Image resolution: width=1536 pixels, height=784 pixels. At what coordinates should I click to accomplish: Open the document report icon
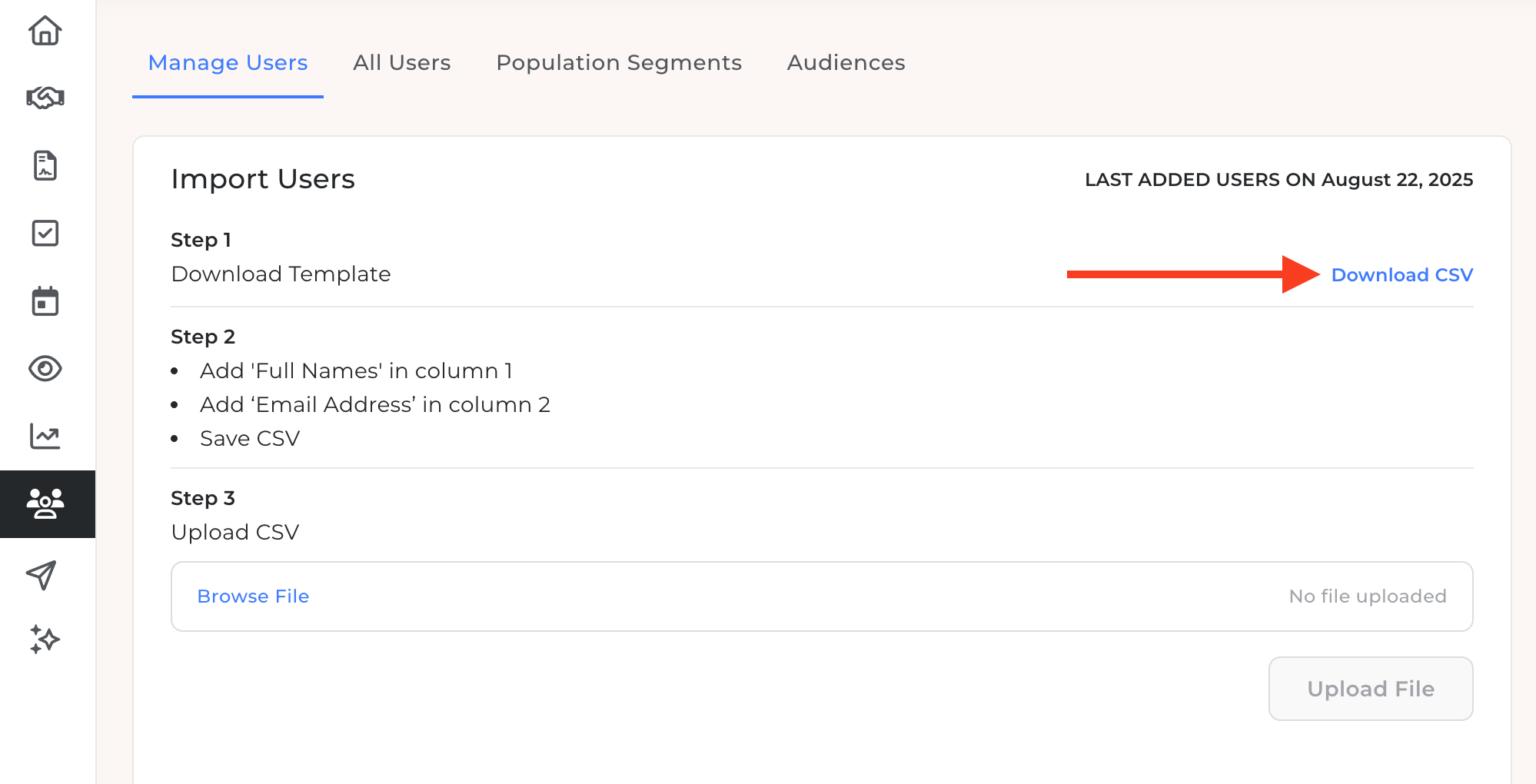coord(45,165)
